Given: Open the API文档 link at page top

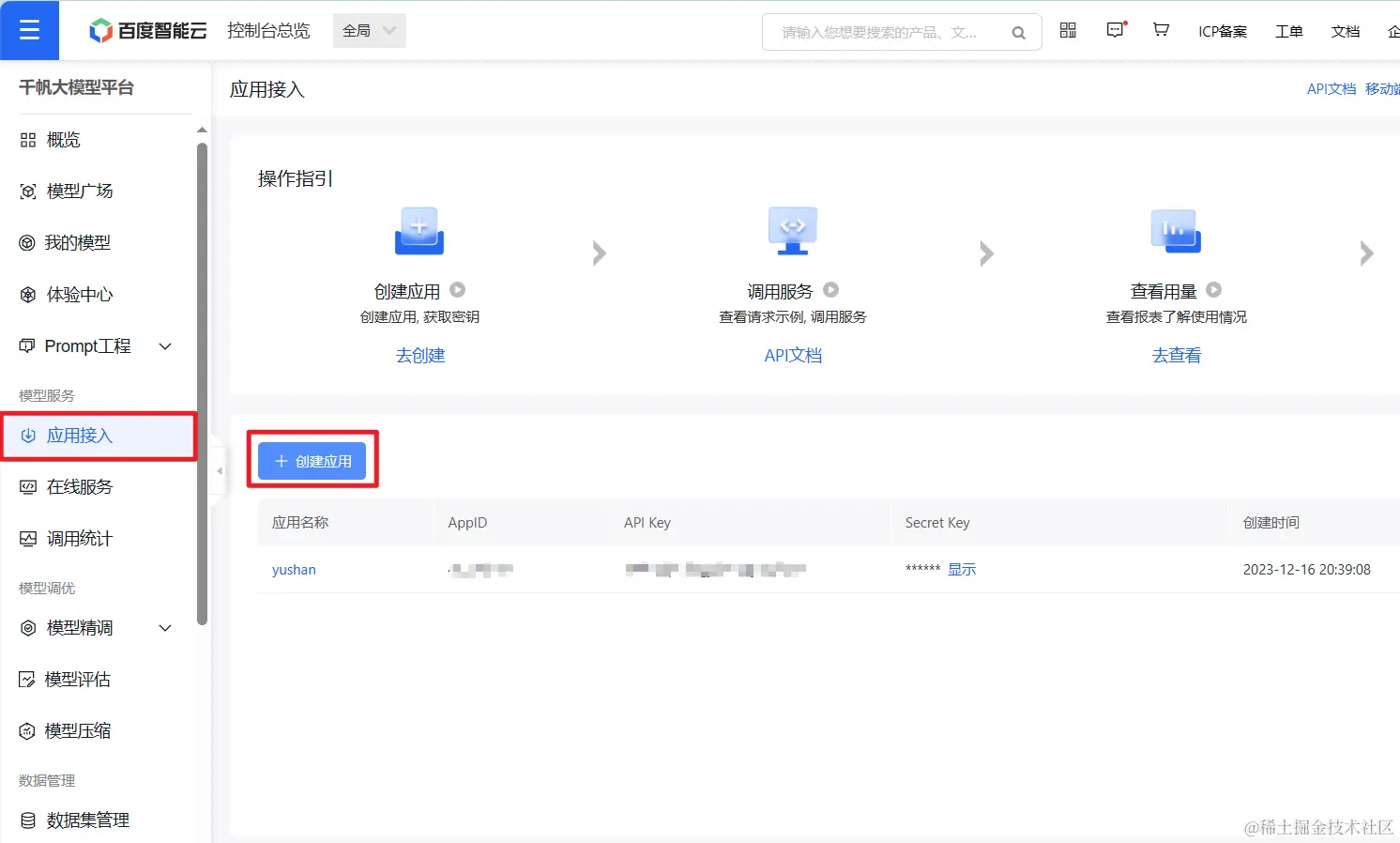Looking at the screenshot, I should click(1332, 89).
